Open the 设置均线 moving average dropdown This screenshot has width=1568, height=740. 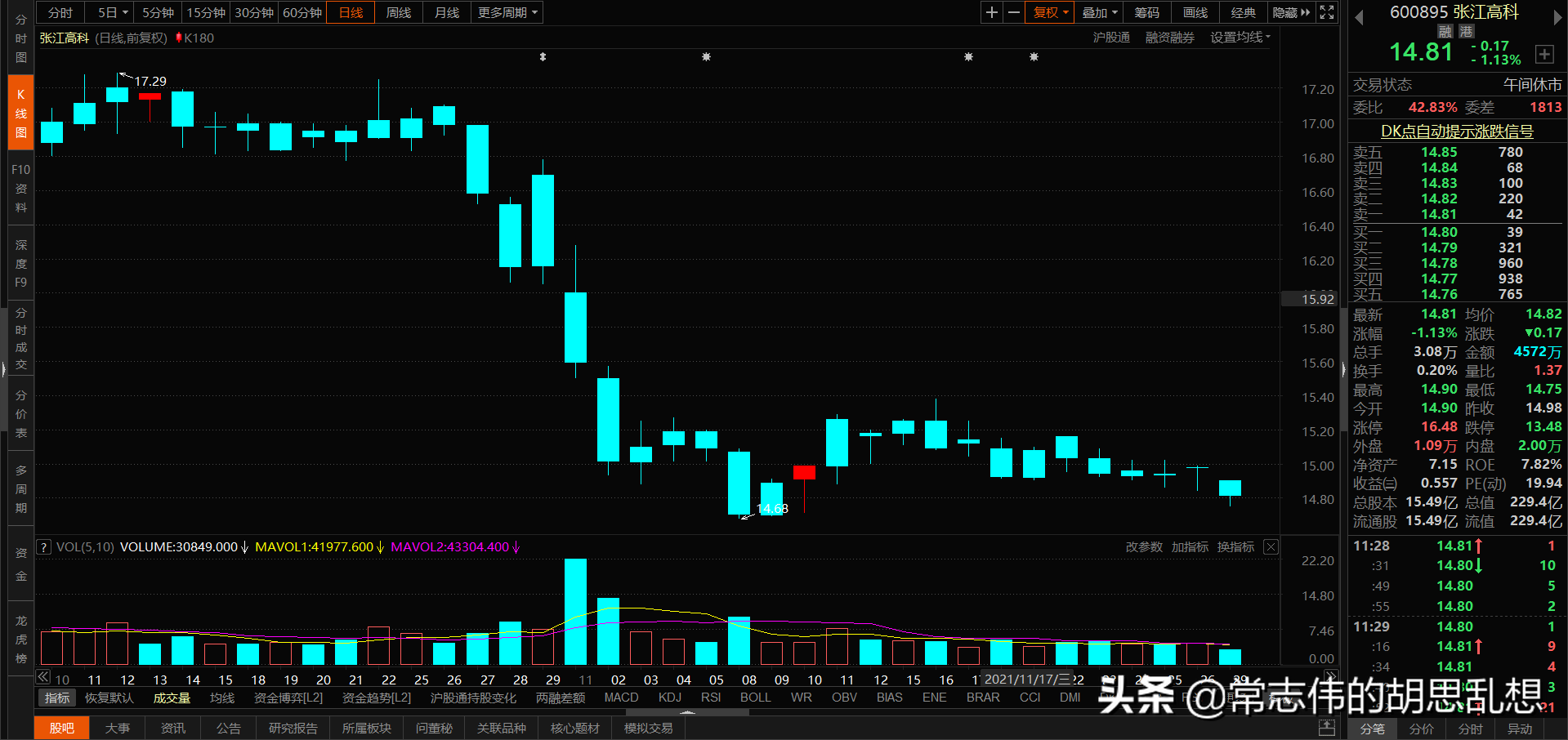pyautogui.click(x=1235, y=37)
